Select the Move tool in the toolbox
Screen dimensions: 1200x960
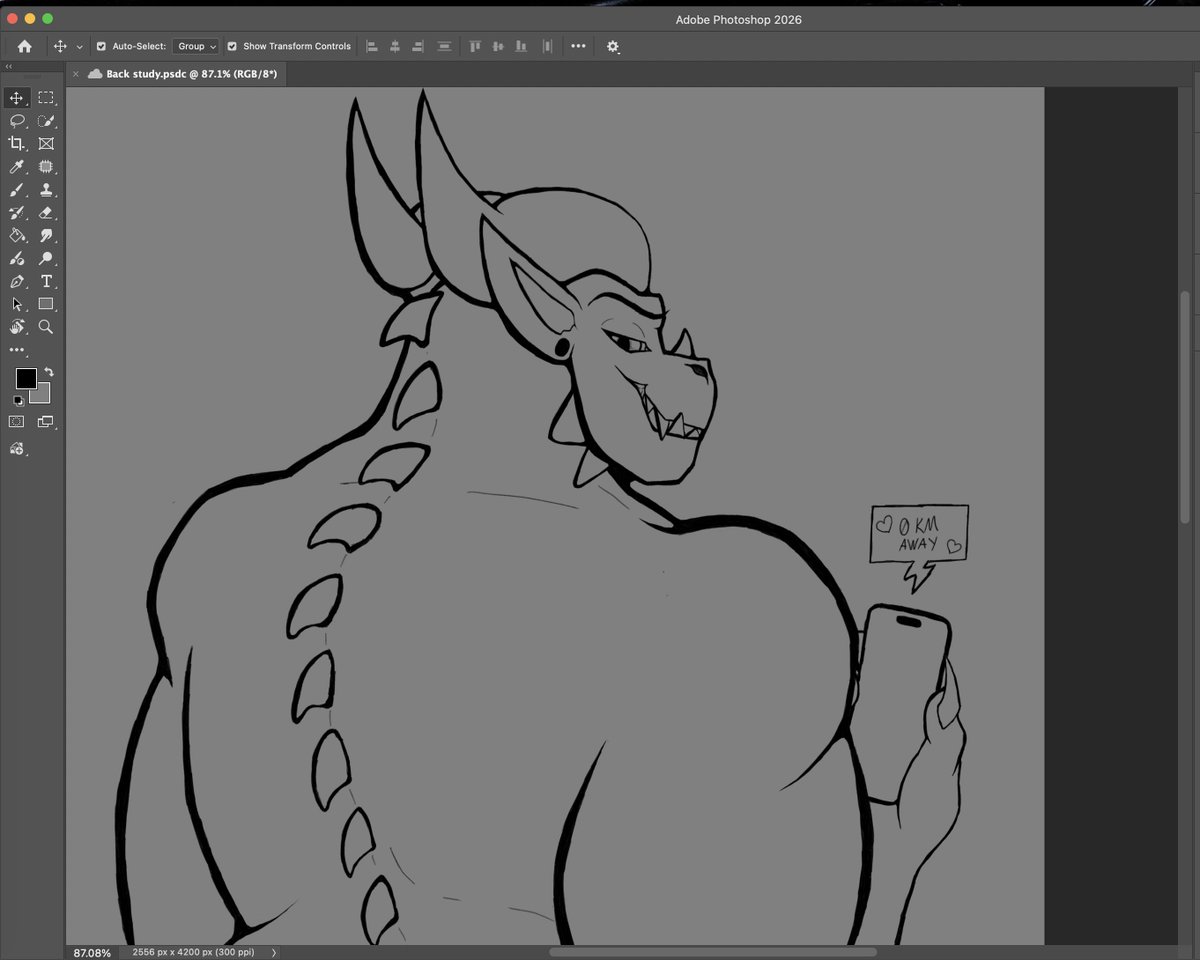click(x=17, y=98)
